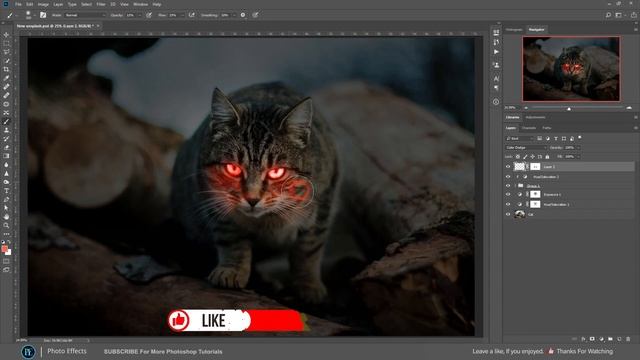The image size is (640, 360).
Task: Open the File menu
Action: tap(18, 4)
